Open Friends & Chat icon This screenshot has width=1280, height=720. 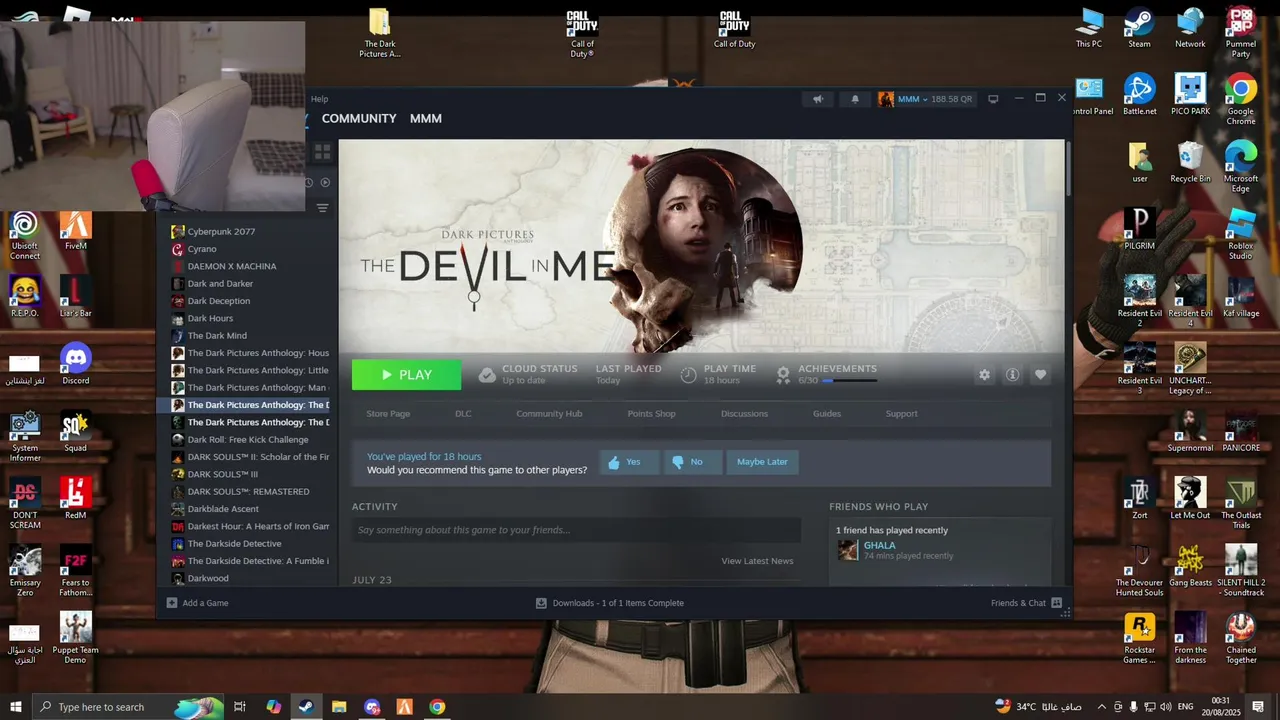1056,603
